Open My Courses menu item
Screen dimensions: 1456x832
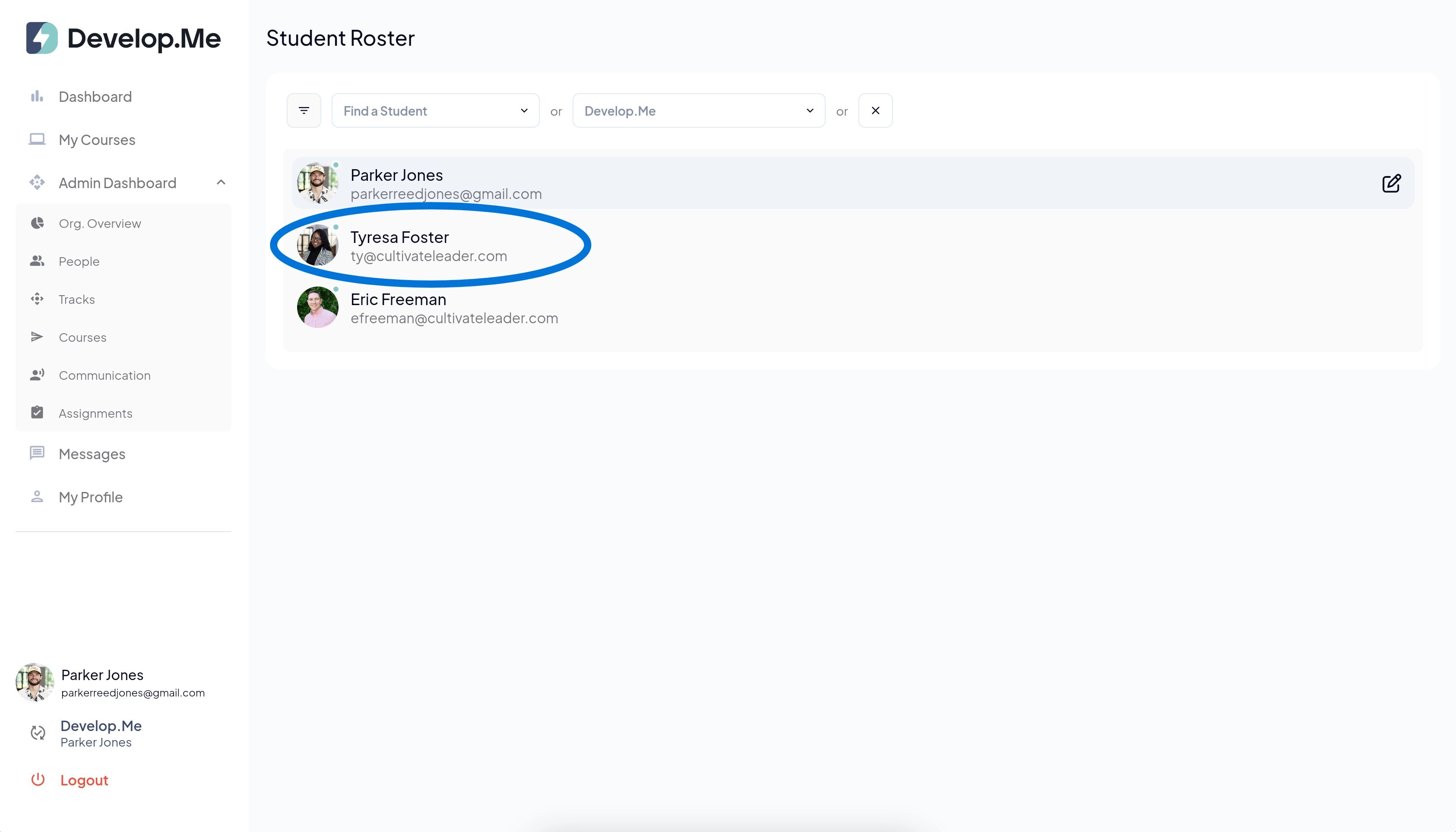pos(97,140)
